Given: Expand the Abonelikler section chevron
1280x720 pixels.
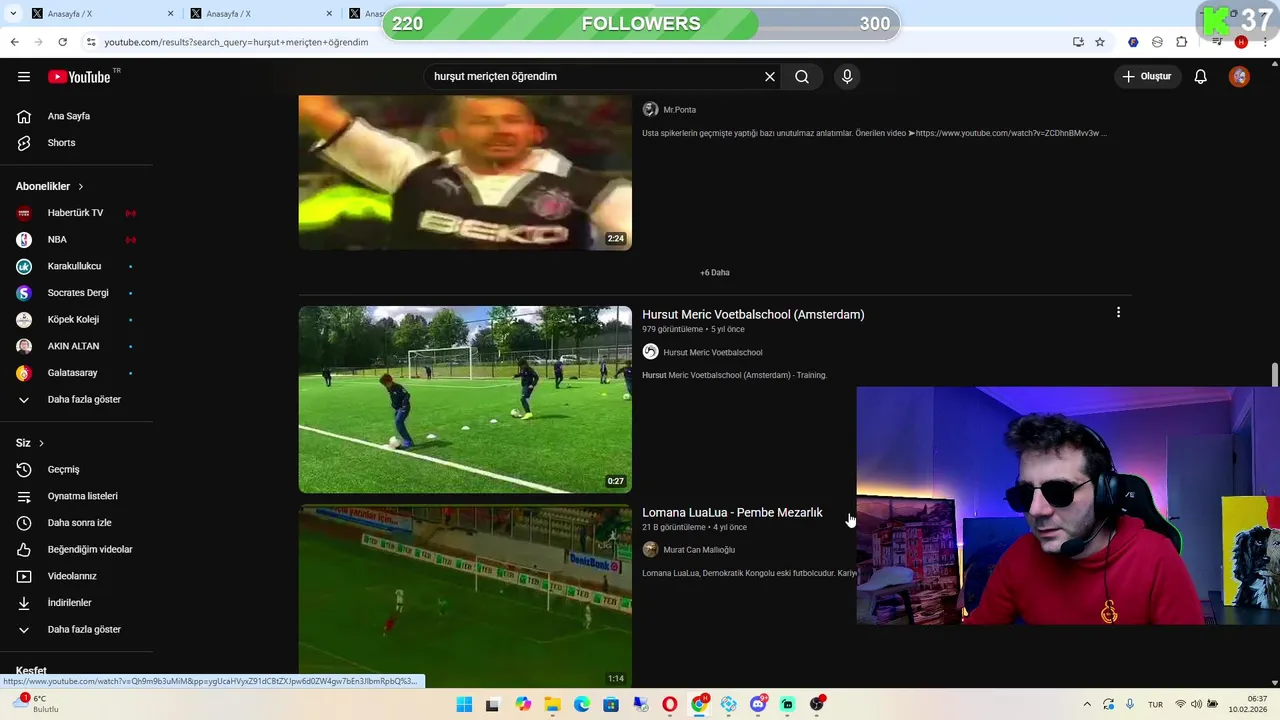Looking at the screenshot, I should pyautogui.click(x=81, y=187).
